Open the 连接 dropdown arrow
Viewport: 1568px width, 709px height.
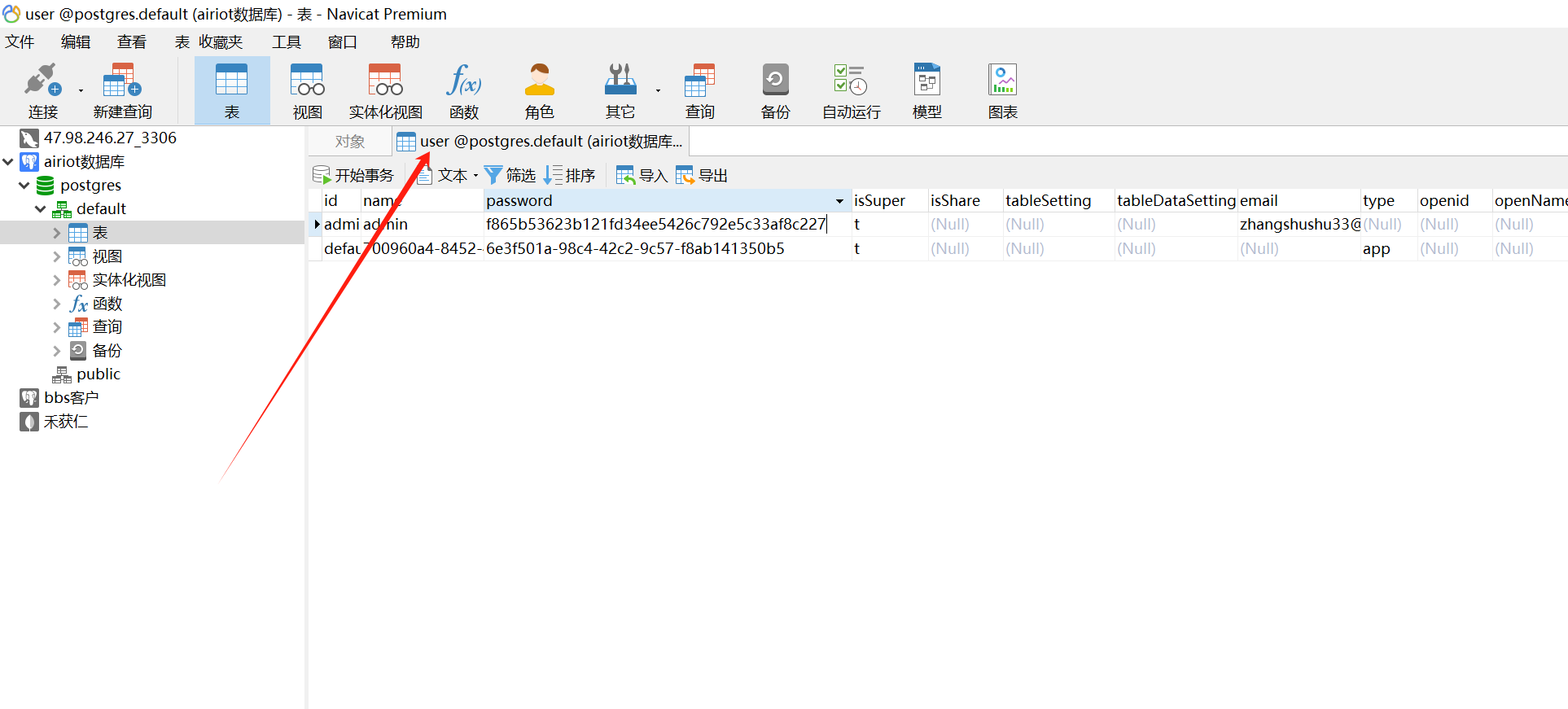point(81,90)
